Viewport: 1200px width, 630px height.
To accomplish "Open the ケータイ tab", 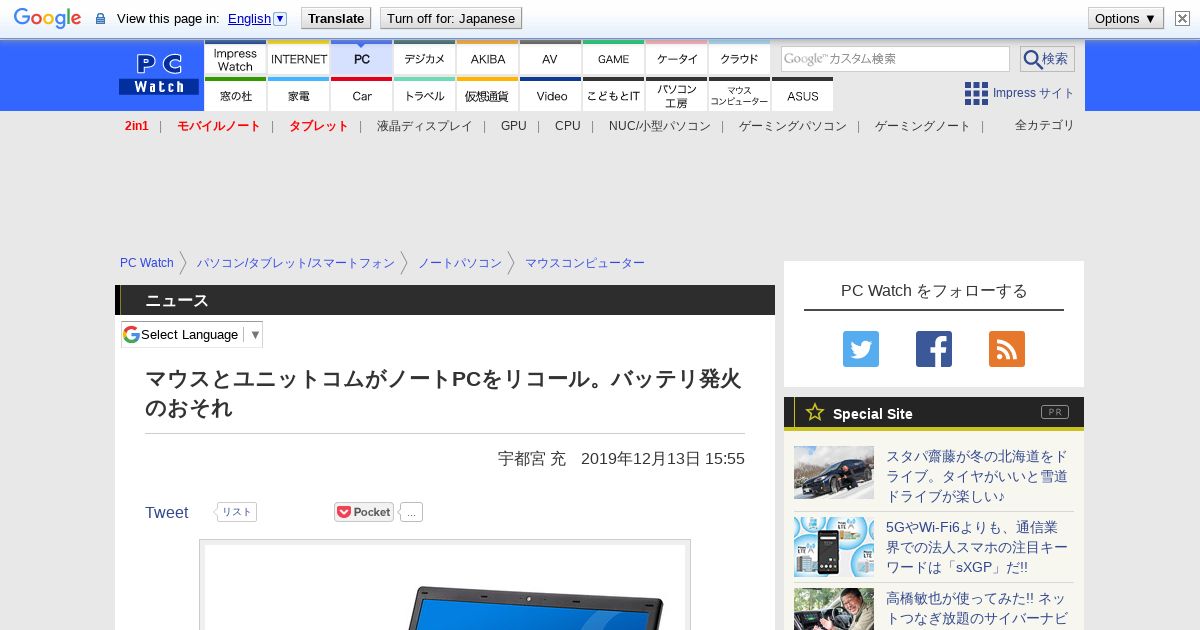I will [x=677, y=59].
